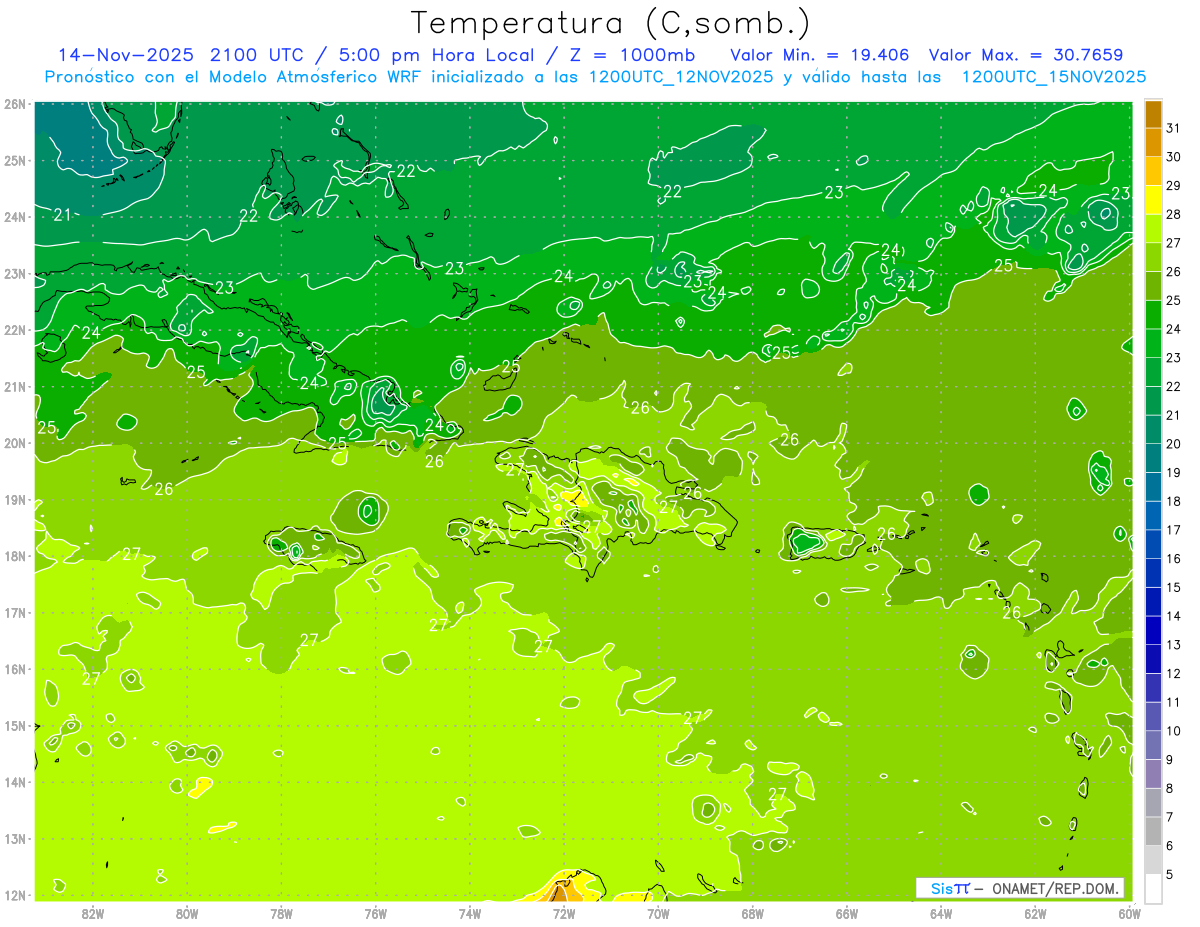Click the "78W" longitude axis label
The width and height of the screenshot is (1200, 927).
(x=281, y=913)
